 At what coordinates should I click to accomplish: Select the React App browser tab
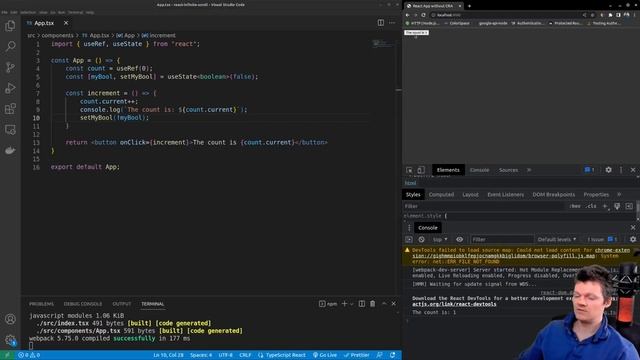[x=433, y=6]
